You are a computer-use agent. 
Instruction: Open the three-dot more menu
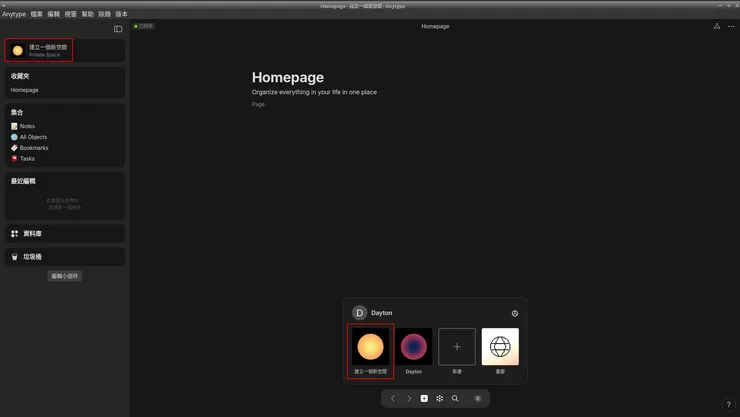(x=731, y=26)
